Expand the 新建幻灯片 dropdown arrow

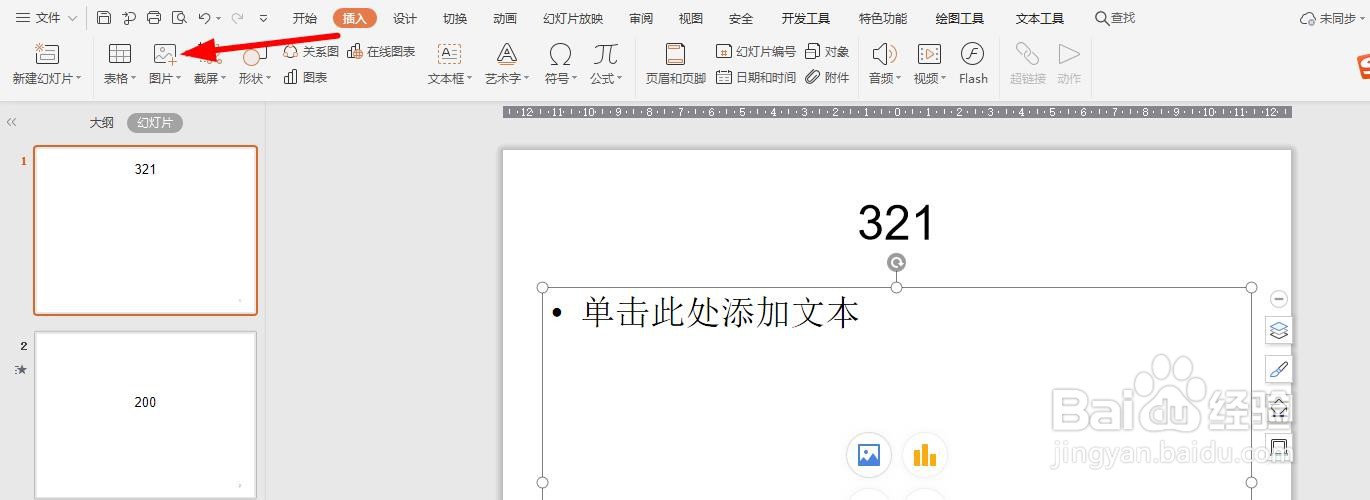[x=80, y=79]
